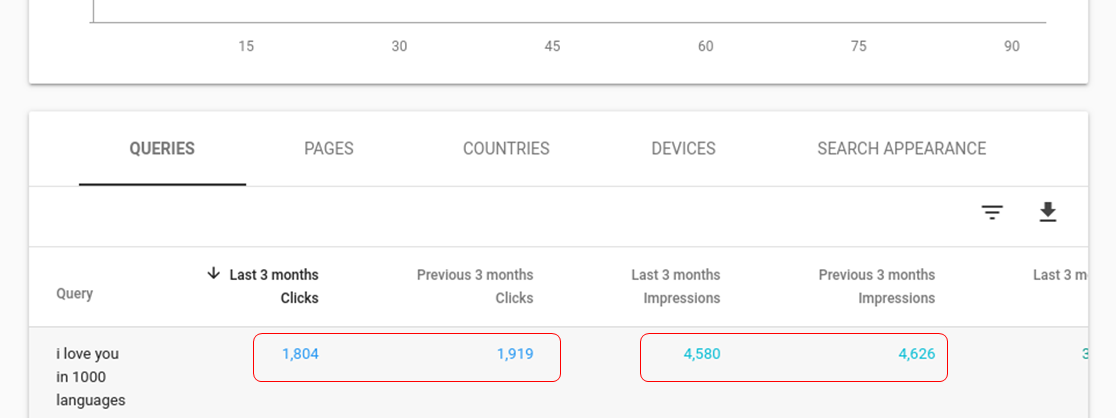Viewport: 1116px width, 418px height.
Task: Show the Search Appearance tab
Action: coord(901,149)
